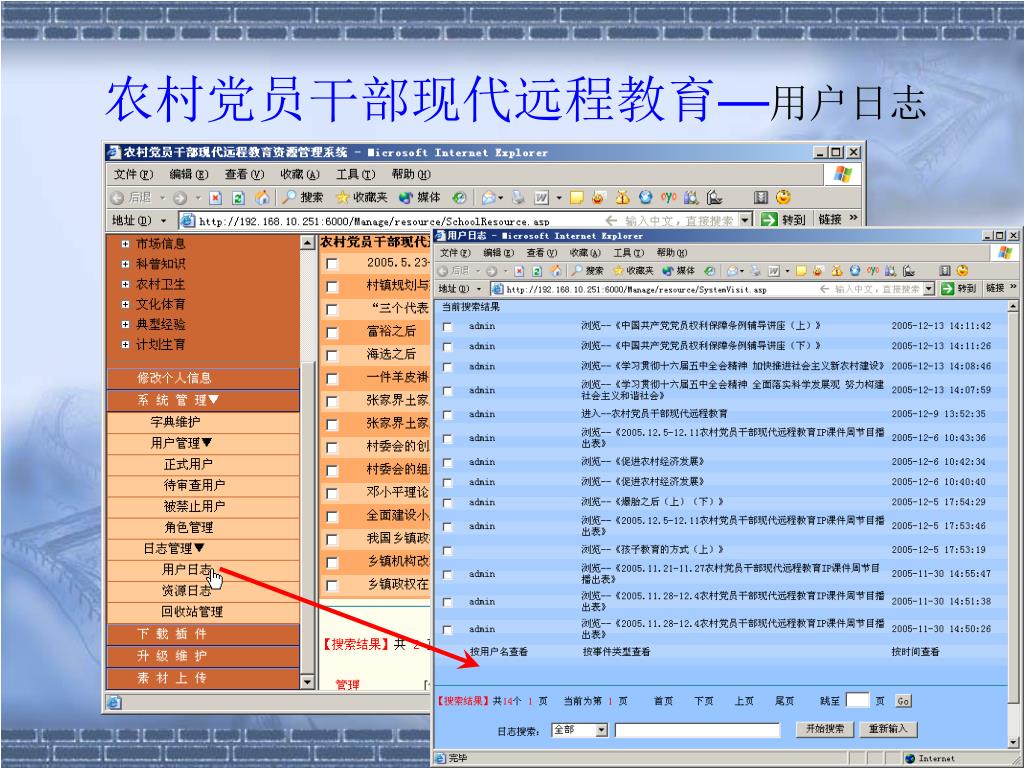The height and width of the screenshot is (768, 1024).
Task: Click Mail icon in back window toolbar
Action: (488, 197)
